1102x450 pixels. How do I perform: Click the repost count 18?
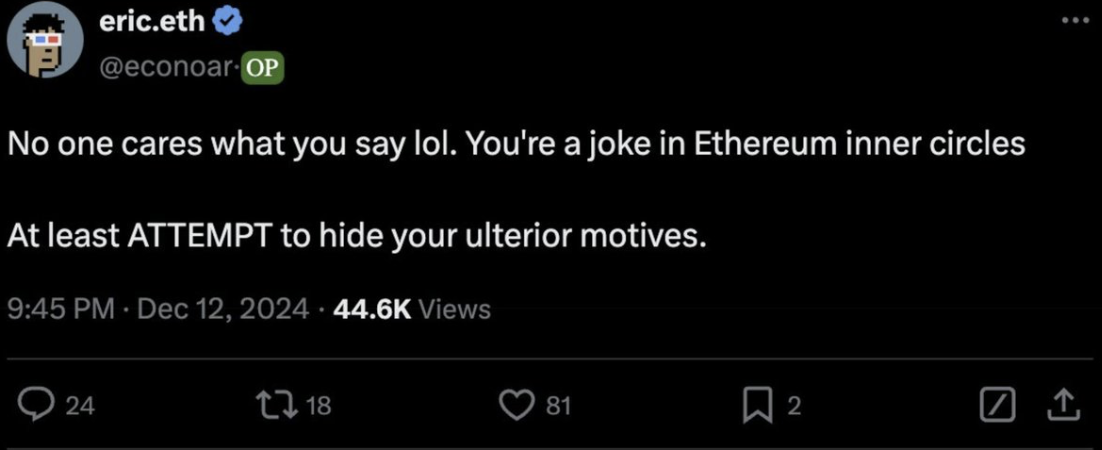click(x=317, y=405)
